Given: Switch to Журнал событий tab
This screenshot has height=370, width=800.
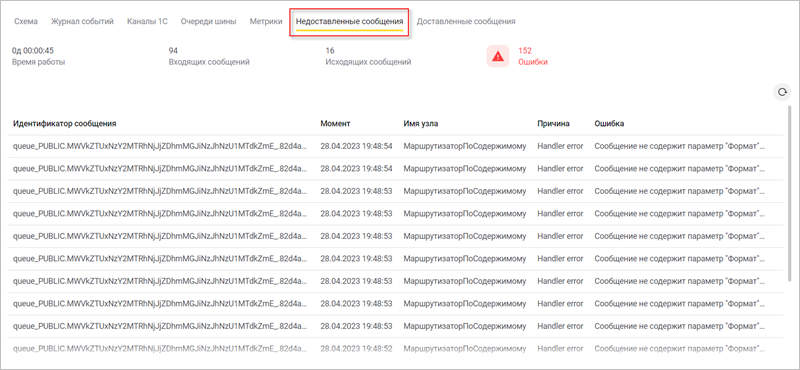Looking at the screenshot, I should (x=82, y=21).
